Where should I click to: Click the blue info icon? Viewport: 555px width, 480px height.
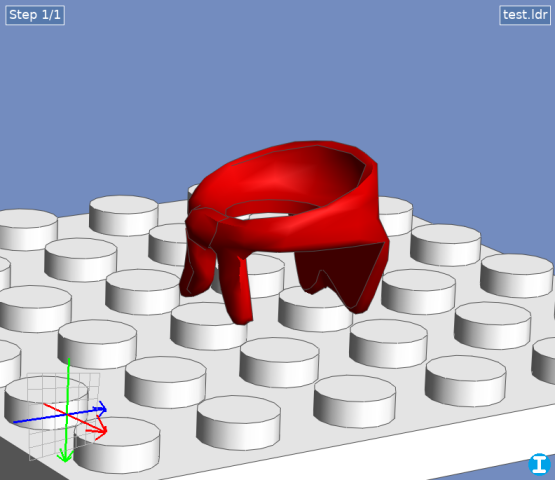click(539, 464)
